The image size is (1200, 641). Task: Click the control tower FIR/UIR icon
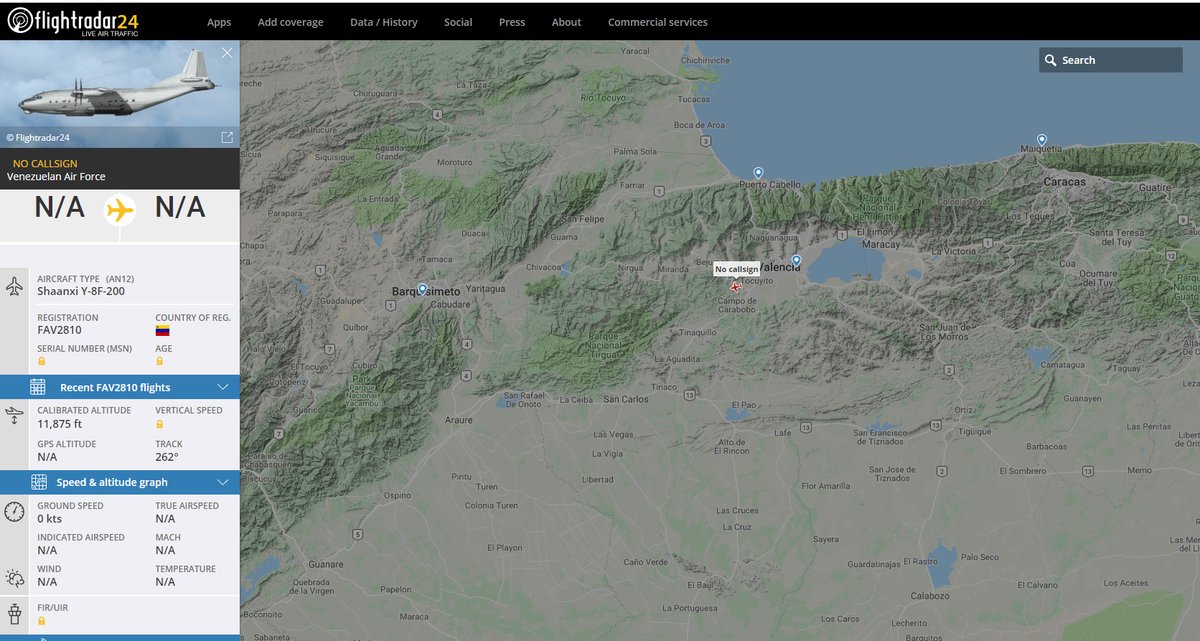[14, 612]
